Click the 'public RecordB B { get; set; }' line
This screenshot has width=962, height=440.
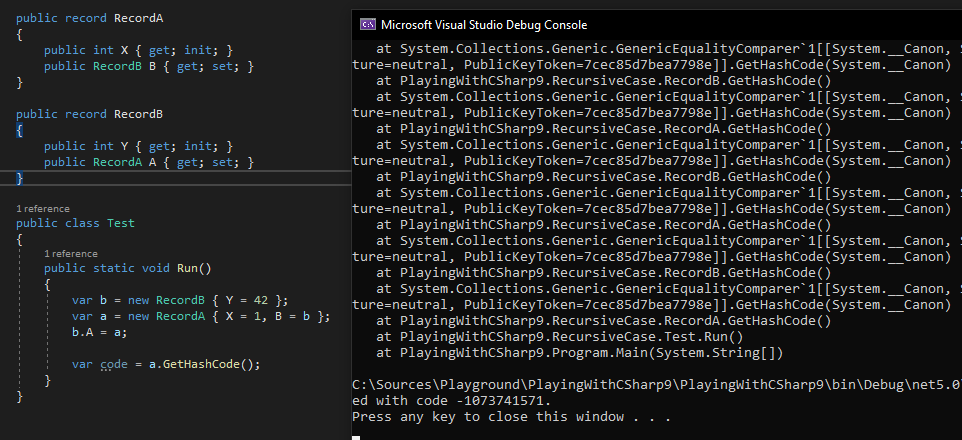point(149,66)
